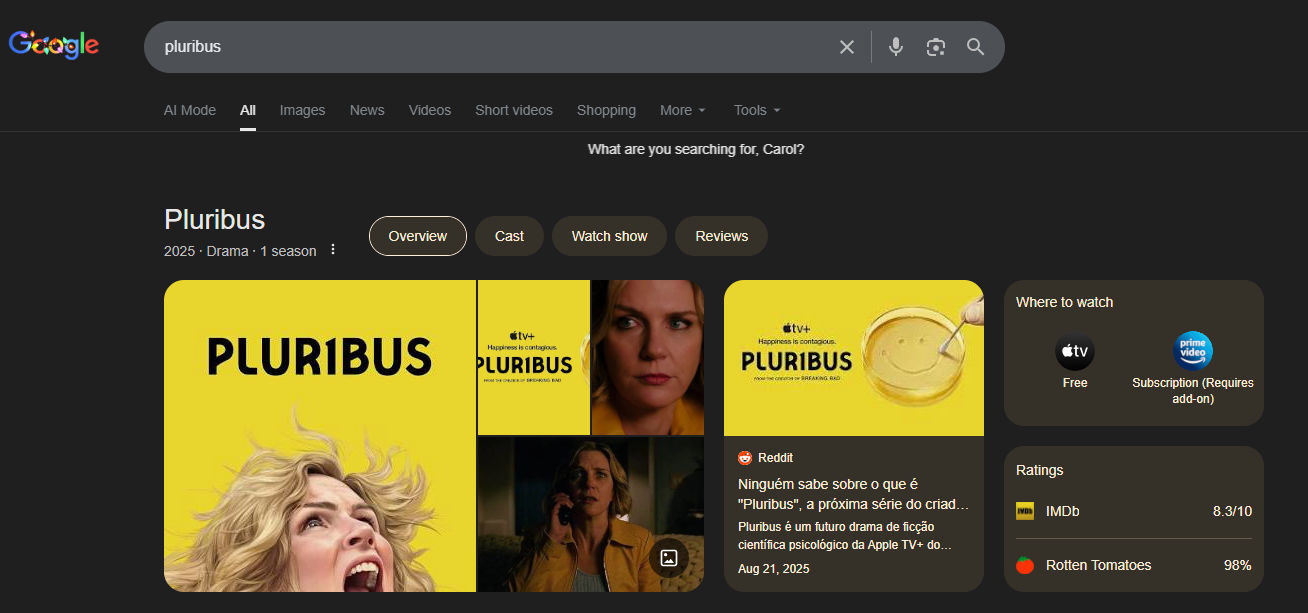Open the Cast section
Viewport: 1308px width, 613px height.
click(x=509, y=235)
